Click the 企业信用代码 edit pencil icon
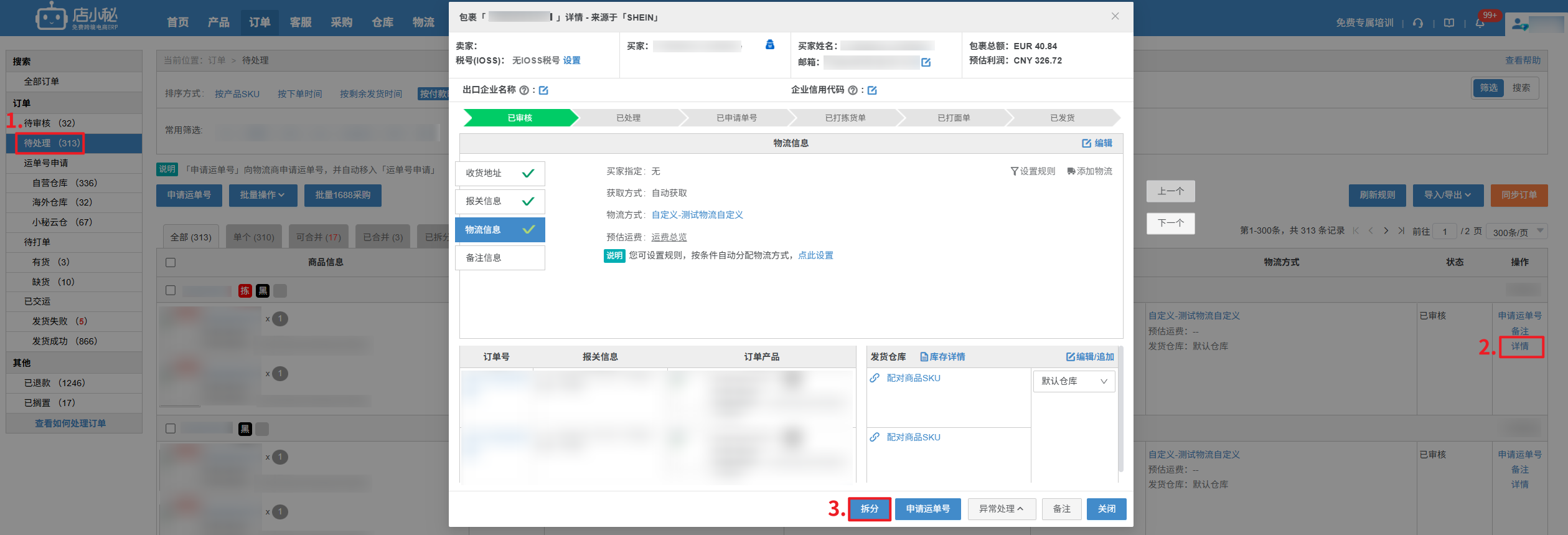Screen dimensions: 1568x535 click(872, 90)
